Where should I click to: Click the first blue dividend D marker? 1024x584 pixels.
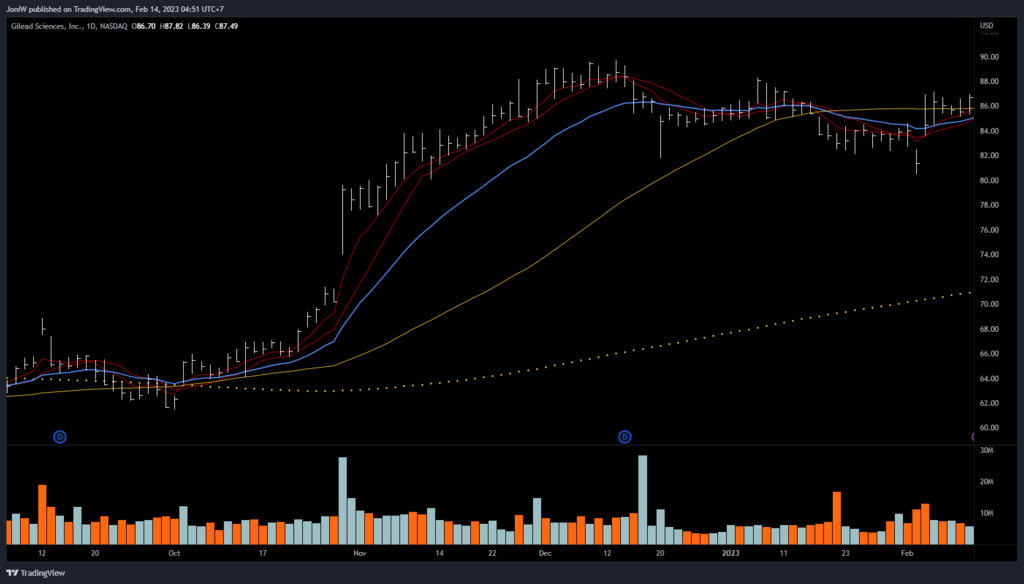click(x=60, y=437)
